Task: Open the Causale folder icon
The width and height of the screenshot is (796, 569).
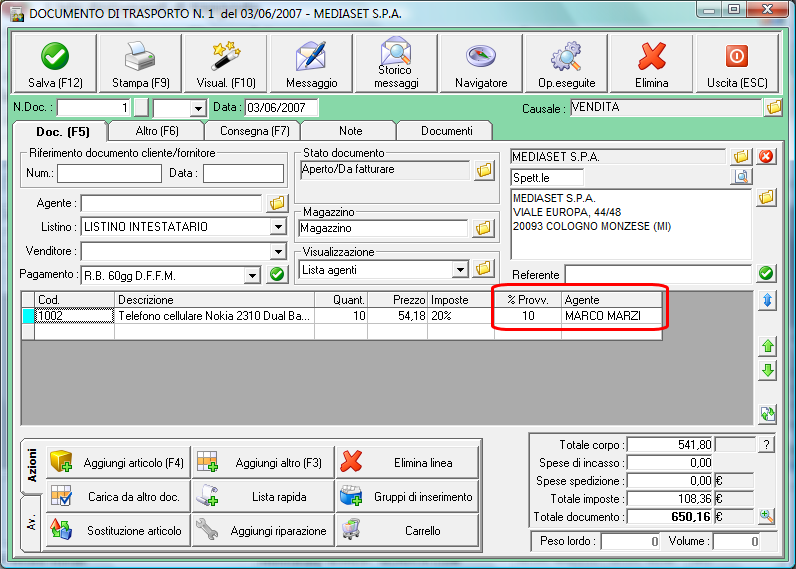Action: point(774,108)
